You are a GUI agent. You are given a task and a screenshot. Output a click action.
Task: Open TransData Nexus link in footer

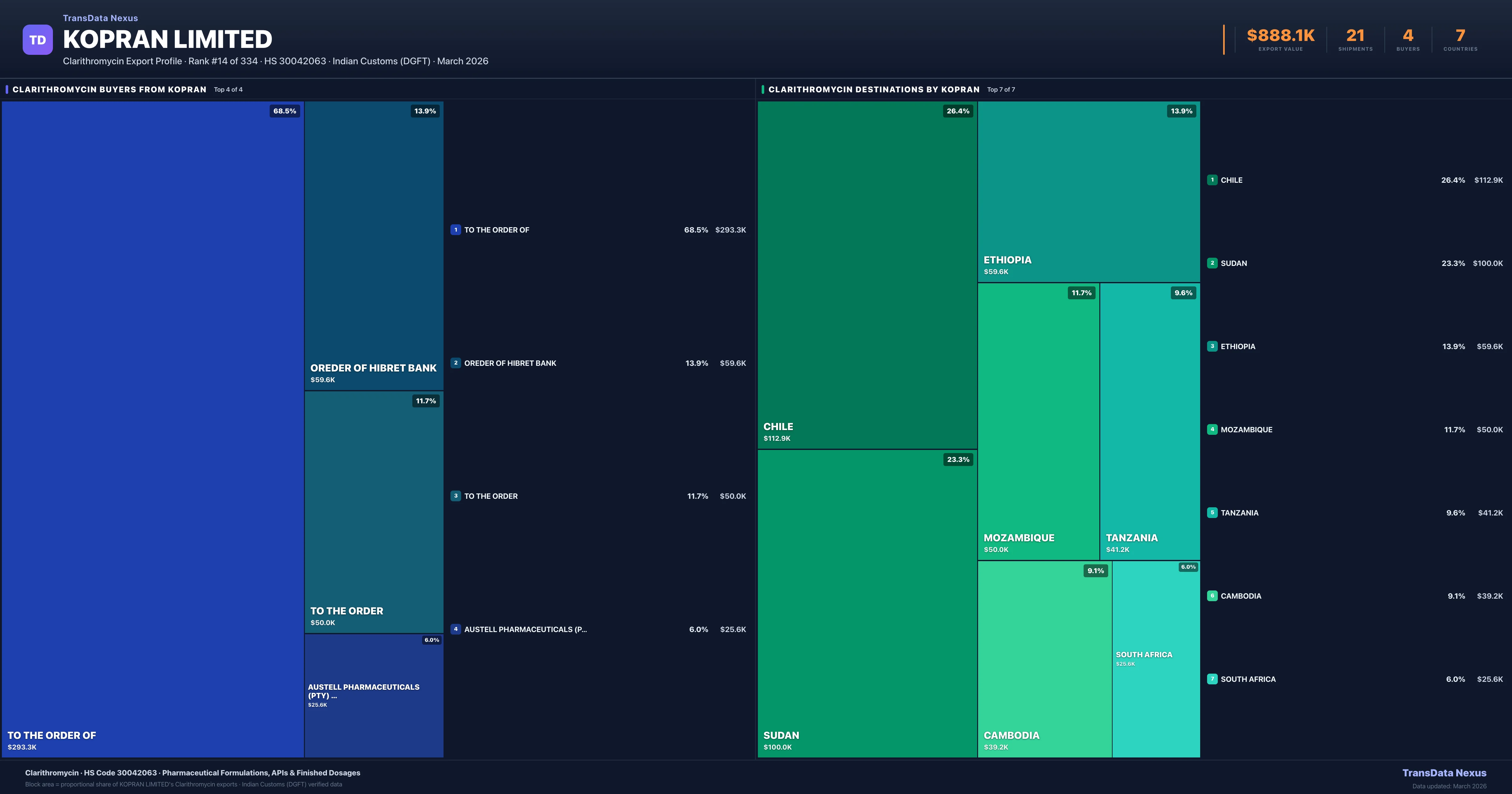point(1444,773)
